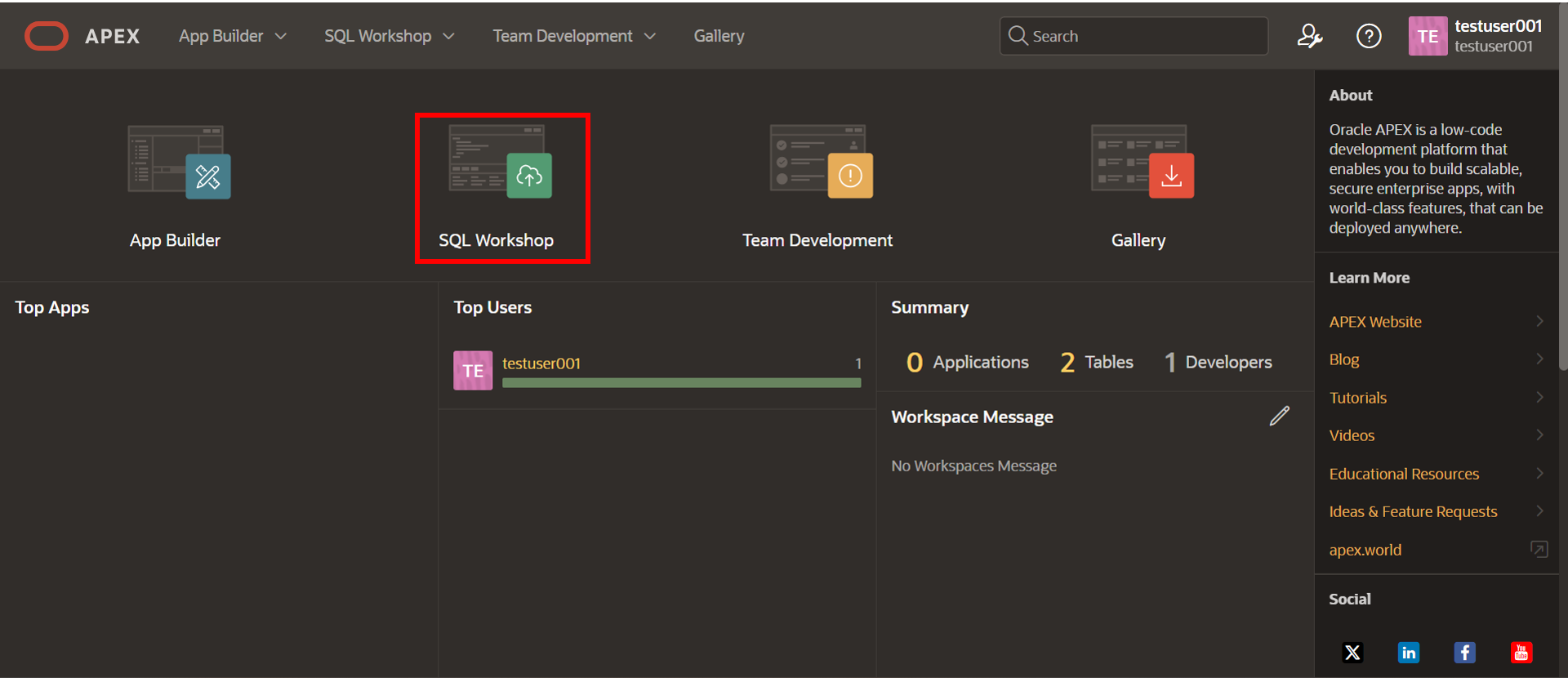Screen dimensions: 1568x678
Task: Open the App Builder tile icon
Action: [179, 162]
